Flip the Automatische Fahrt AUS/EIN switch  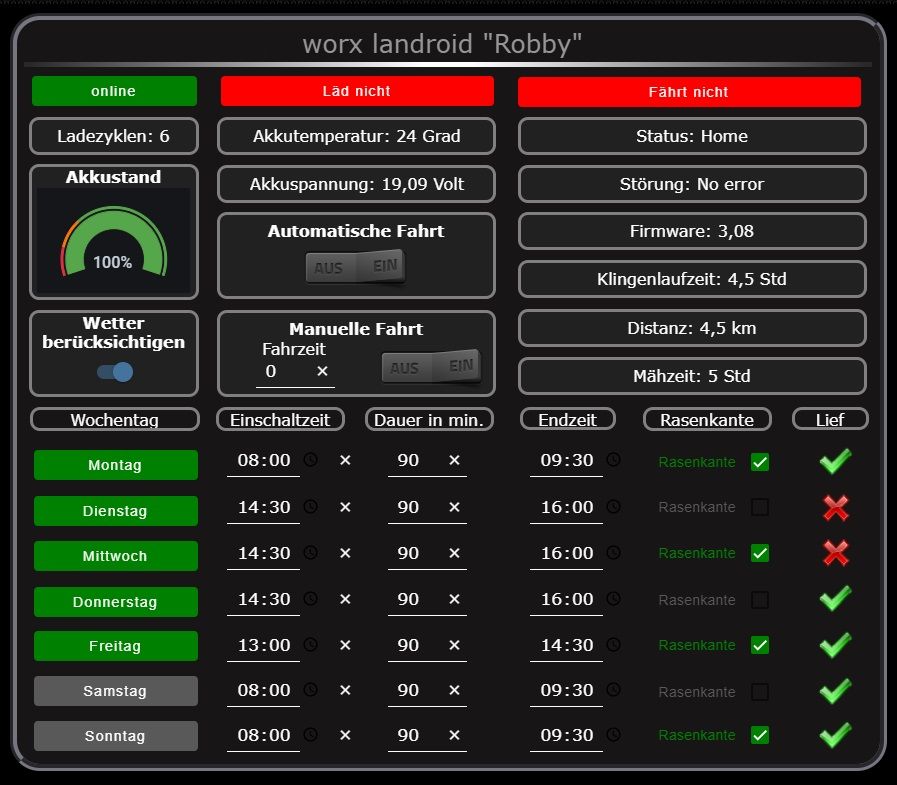coord(355,267)
